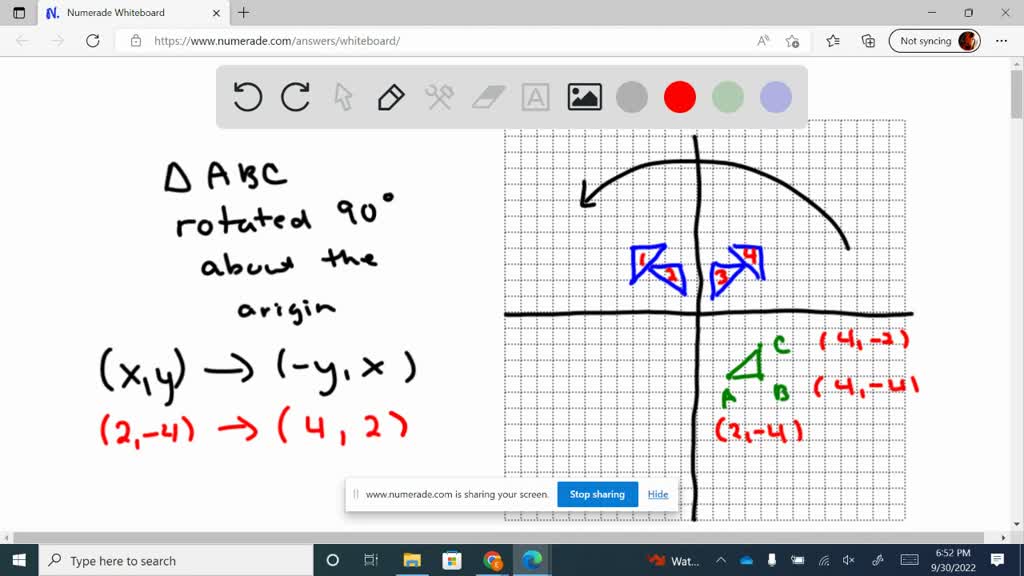1024x576 pixels.
Task: Switch to Google Chrome in taskbar
Action: 492,560
